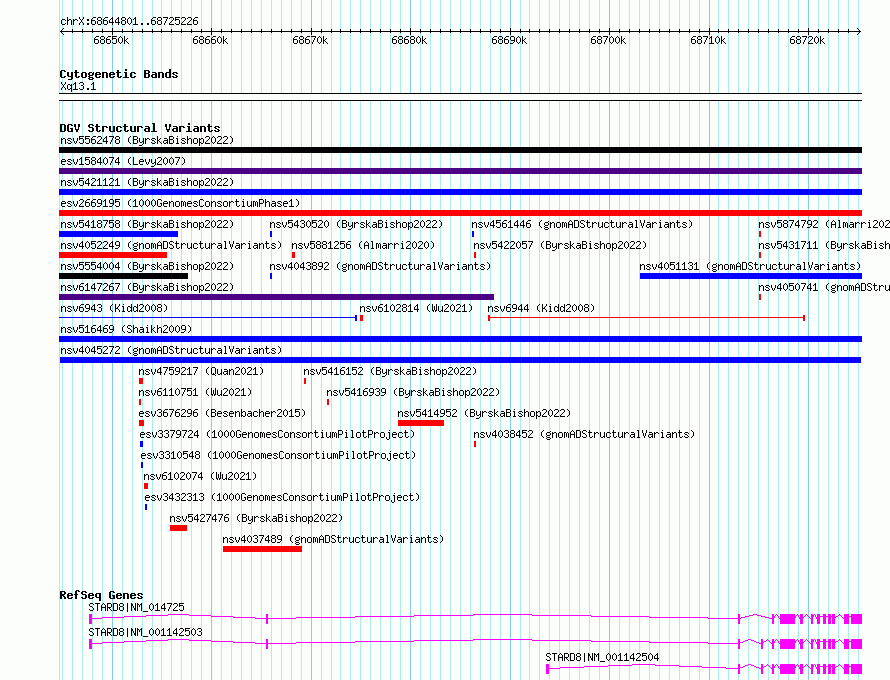Click the nsv6943 (Kidd2008) label
Viewport: 890px width, 680px height.
(x=114, y=308)
